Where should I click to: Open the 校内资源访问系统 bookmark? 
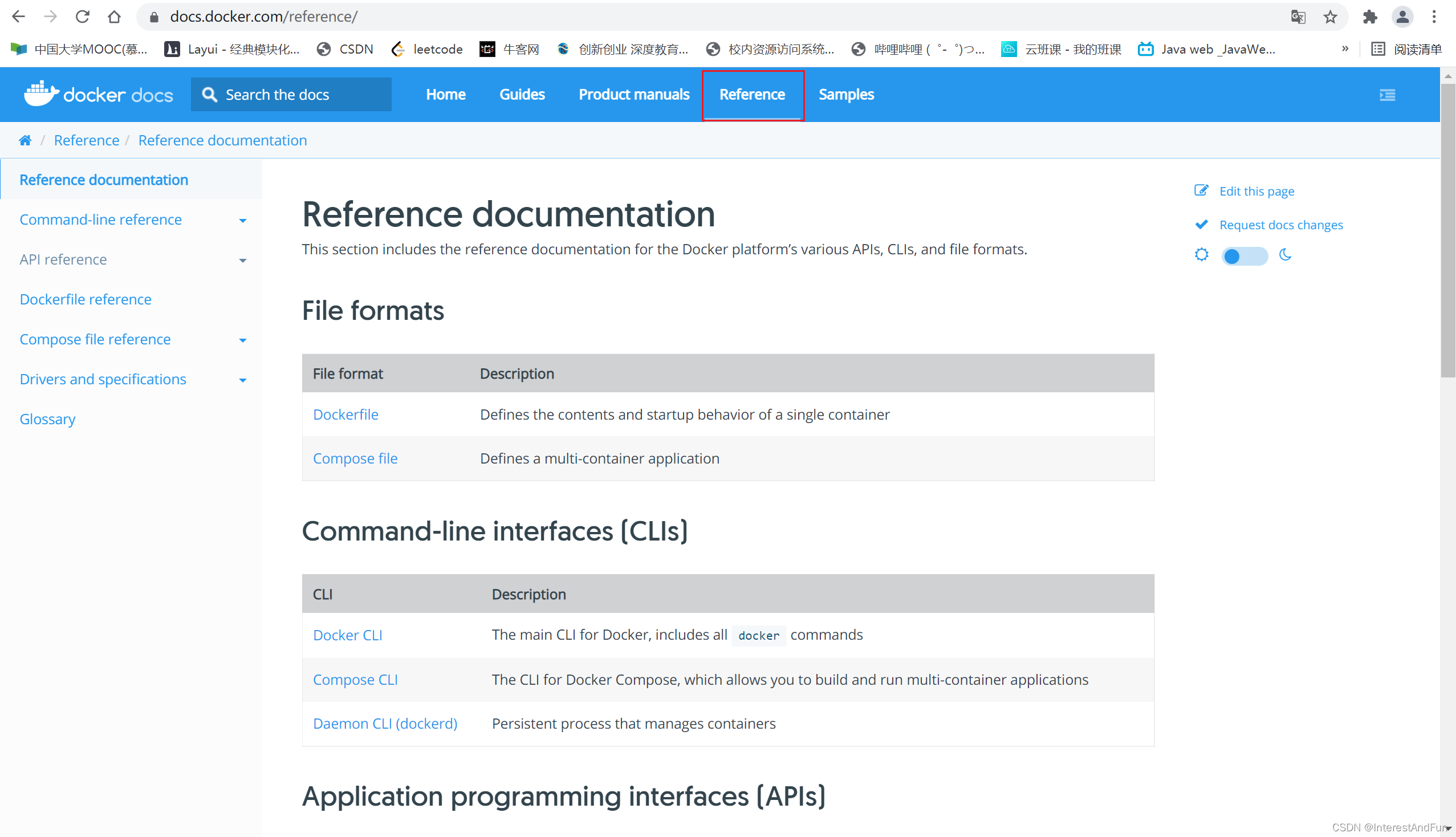(770, 50)
